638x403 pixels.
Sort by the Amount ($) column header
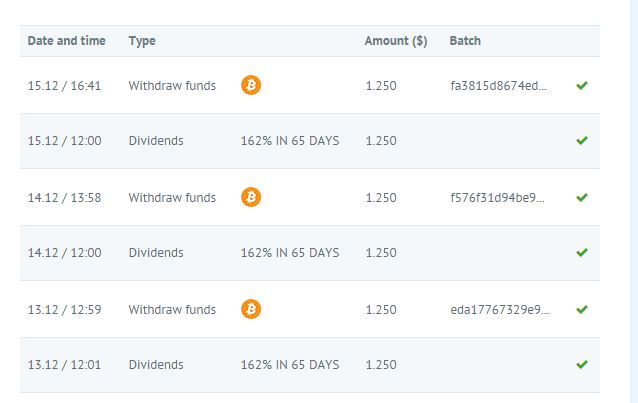395,41
